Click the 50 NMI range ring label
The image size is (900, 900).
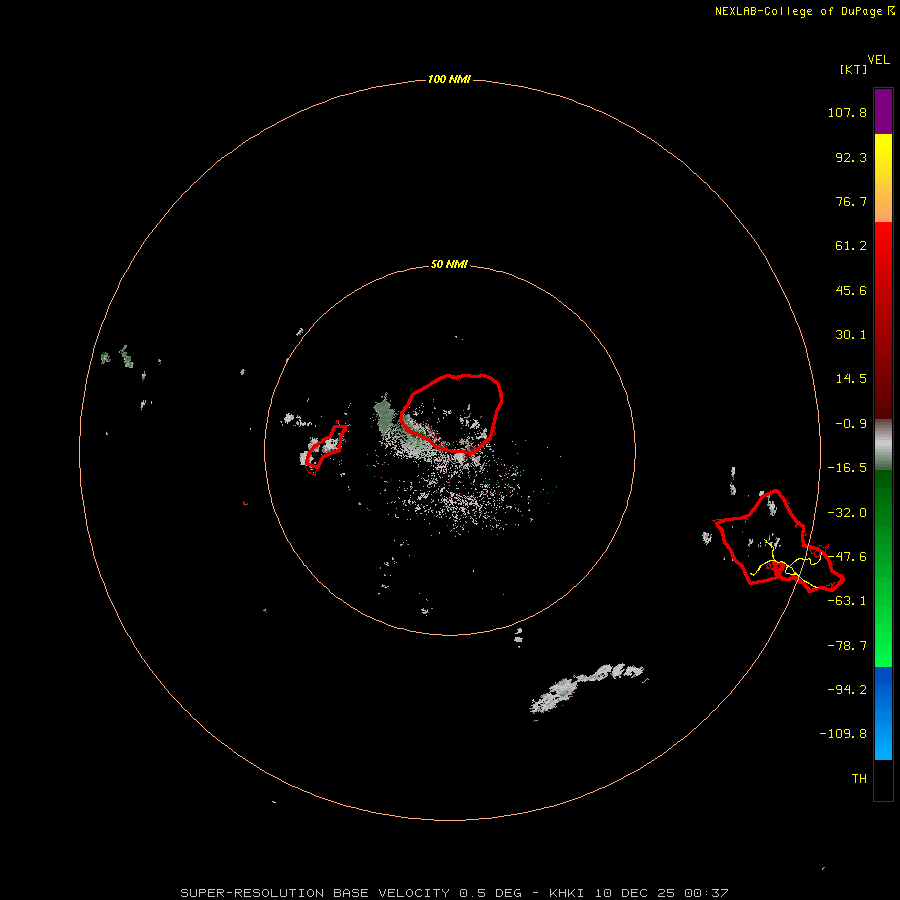(449, 265)
